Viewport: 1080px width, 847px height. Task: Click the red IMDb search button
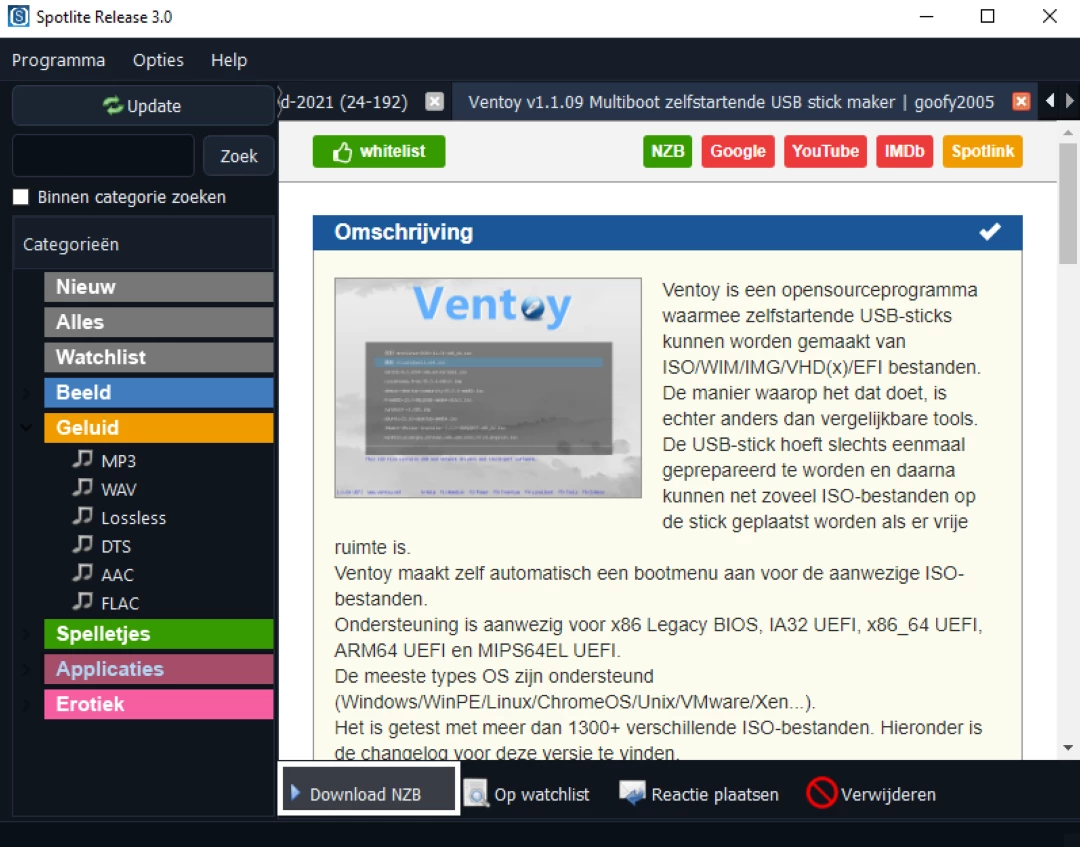(x=903, y=151)
